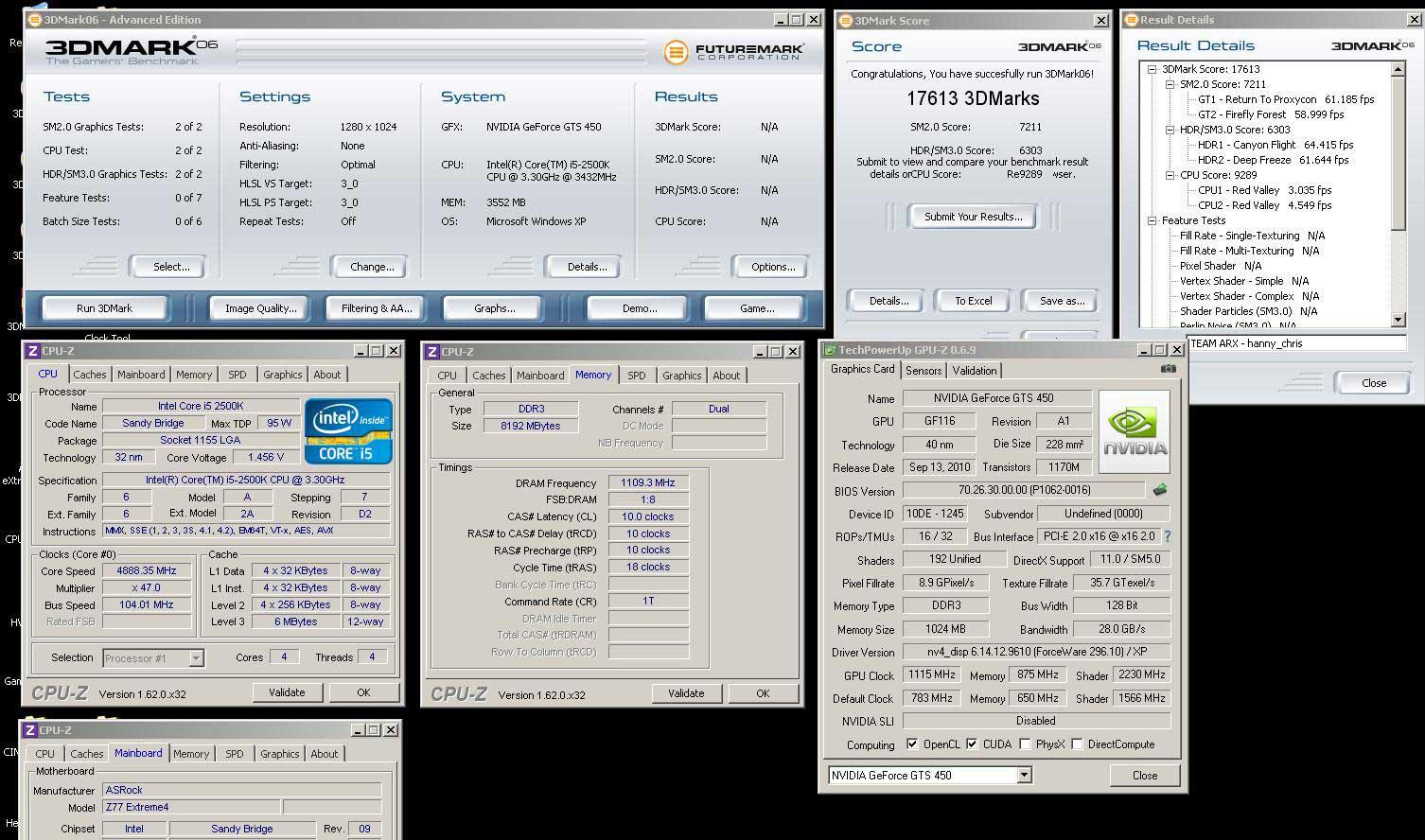
Task: Click the Game... button
Action: (x=757, y=307)
